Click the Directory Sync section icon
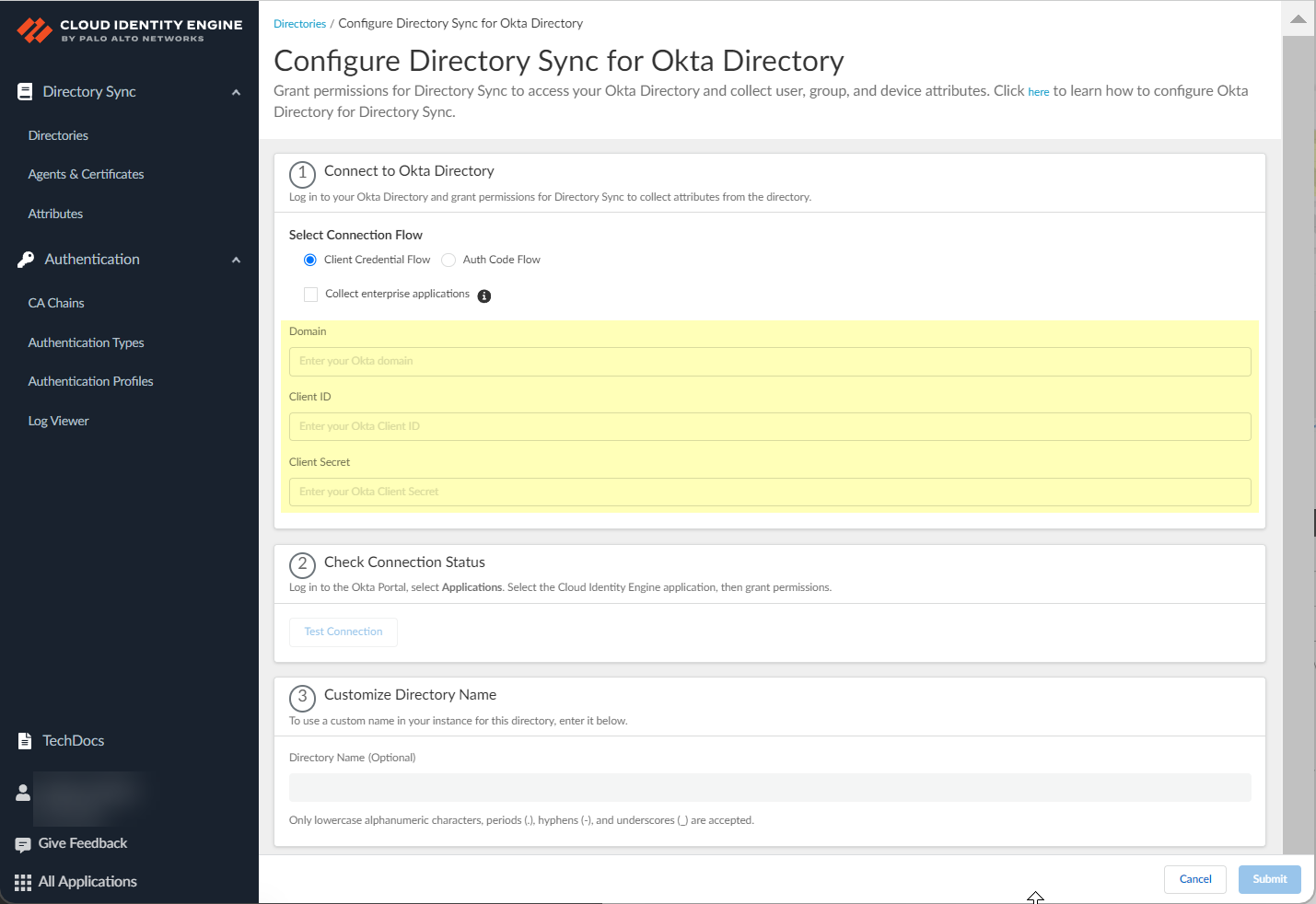Screen dimensions: 1316x904 click(25, 92)
